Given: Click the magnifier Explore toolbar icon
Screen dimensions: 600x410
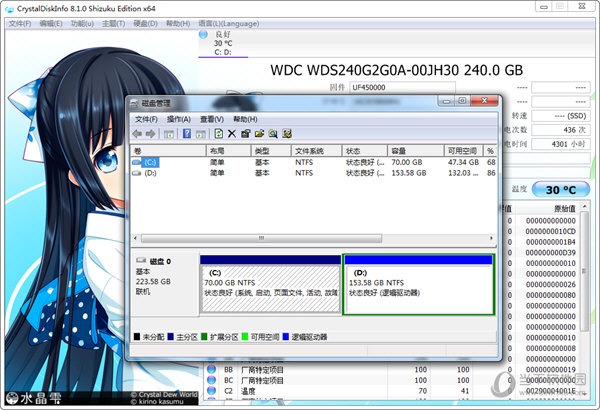Looking at the screenshot, I should click(x=273, y=134).
